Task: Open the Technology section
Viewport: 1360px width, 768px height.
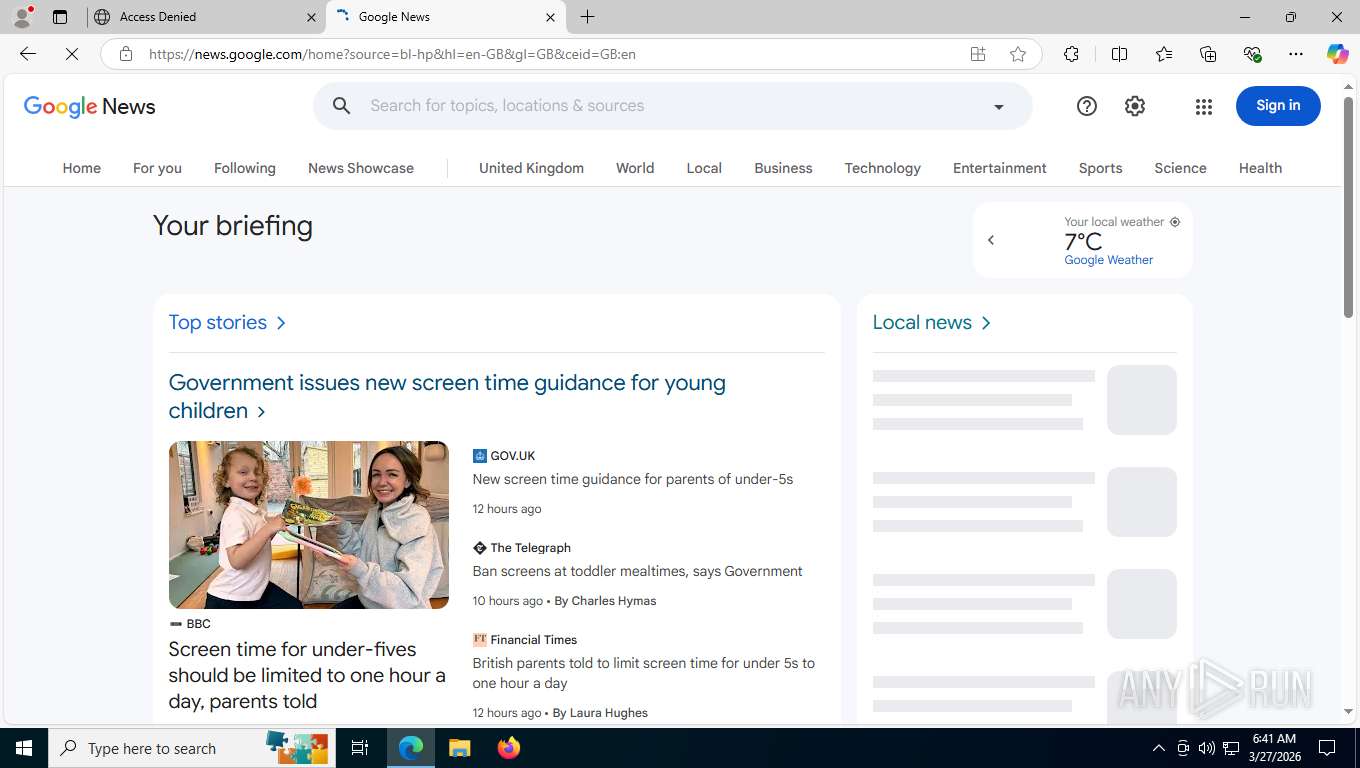Action: click(882, 168)
